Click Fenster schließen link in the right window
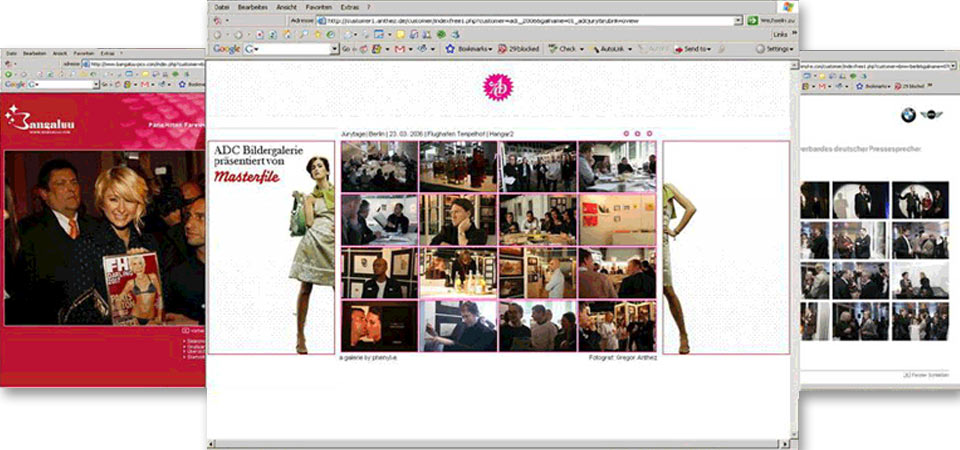The height and width of the screenshot is (450, 960). pyautogui.click(x=927, y=375)
